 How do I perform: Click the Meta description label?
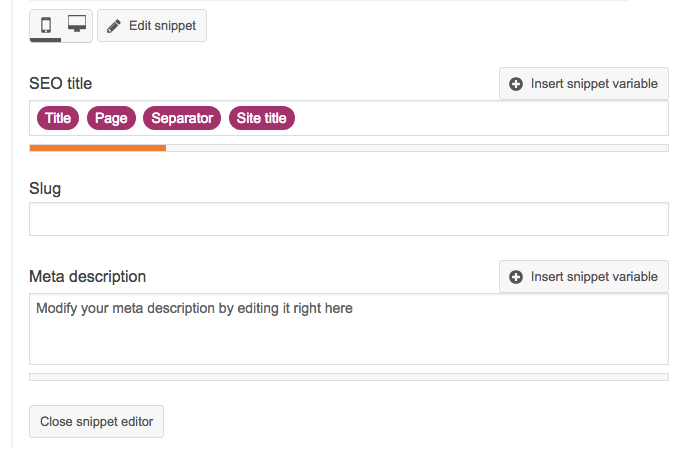coord(87,277)
